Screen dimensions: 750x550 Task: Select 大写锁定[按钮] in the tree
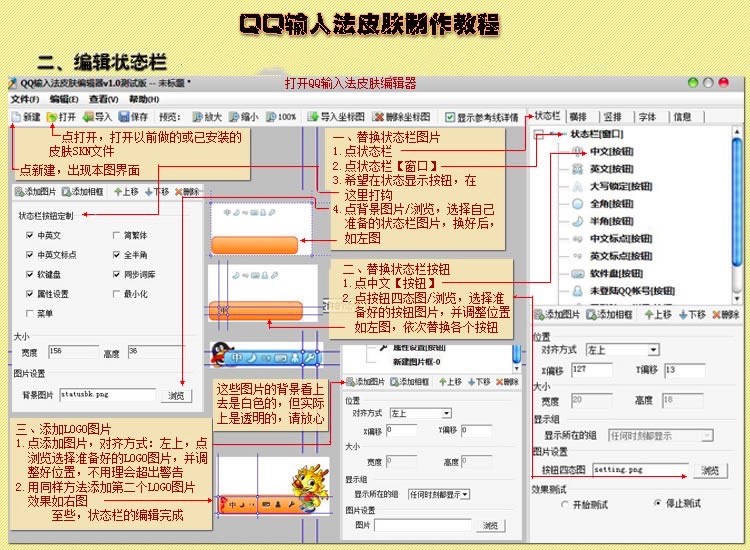[621, 186]
